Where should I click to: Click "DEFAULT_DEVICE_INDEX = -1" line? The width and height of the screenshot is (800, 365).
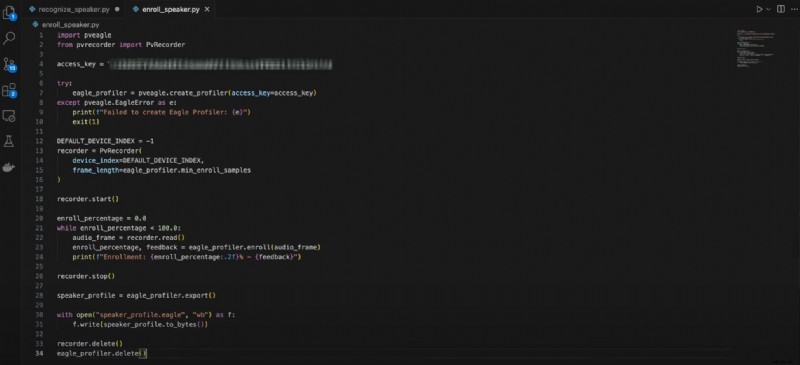(105, 141)
